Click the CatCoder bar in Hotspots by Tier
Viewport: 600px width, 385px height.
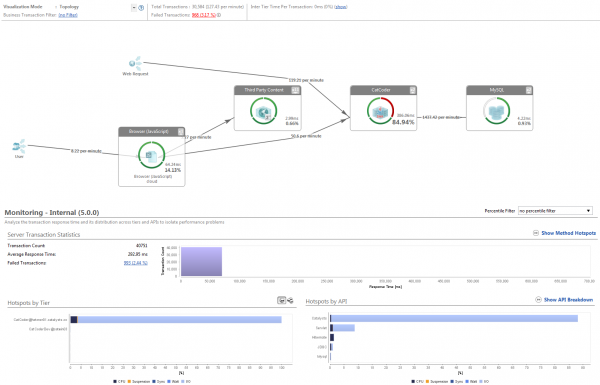176,320
